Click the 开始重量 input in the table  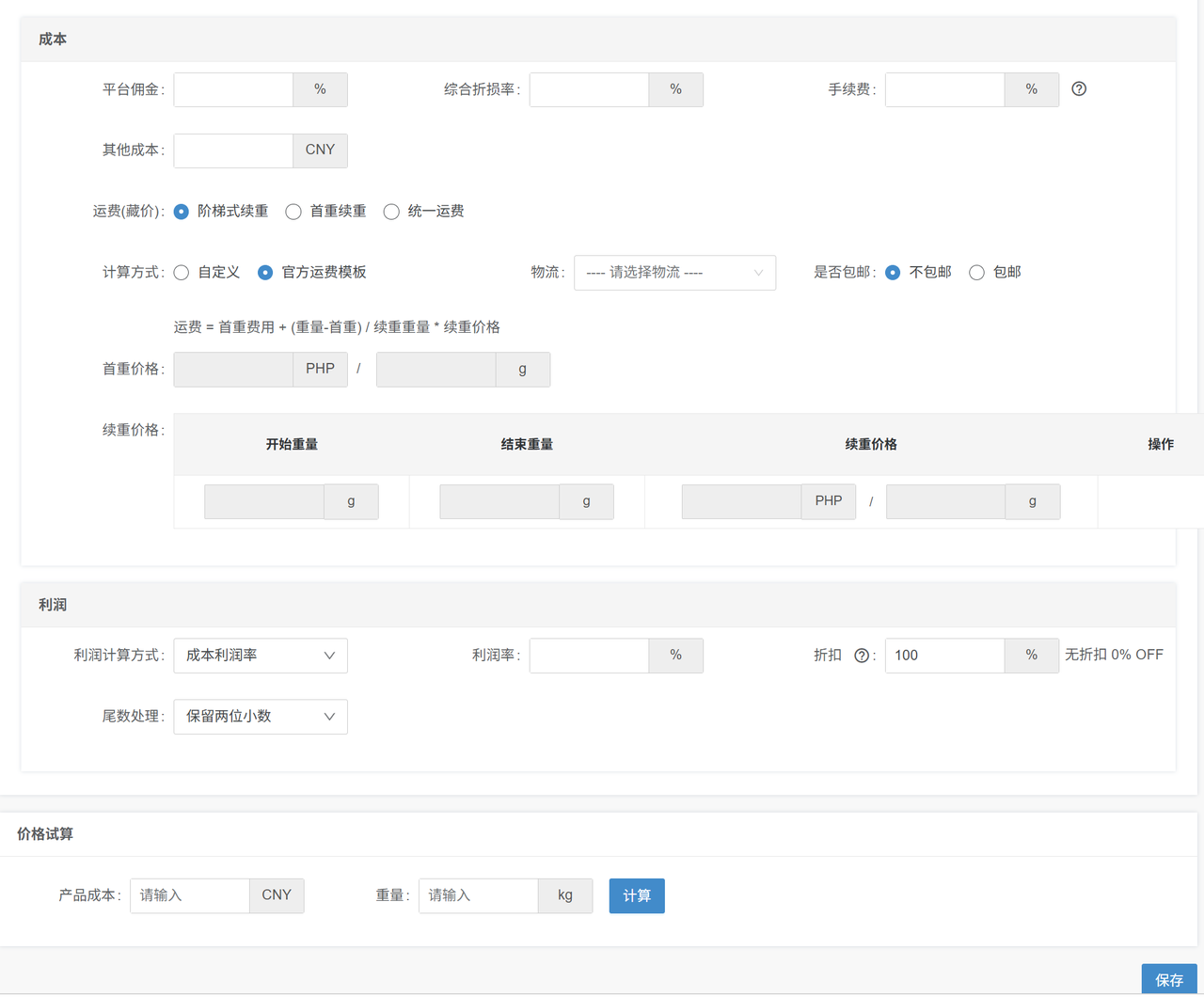pos(264,501)
